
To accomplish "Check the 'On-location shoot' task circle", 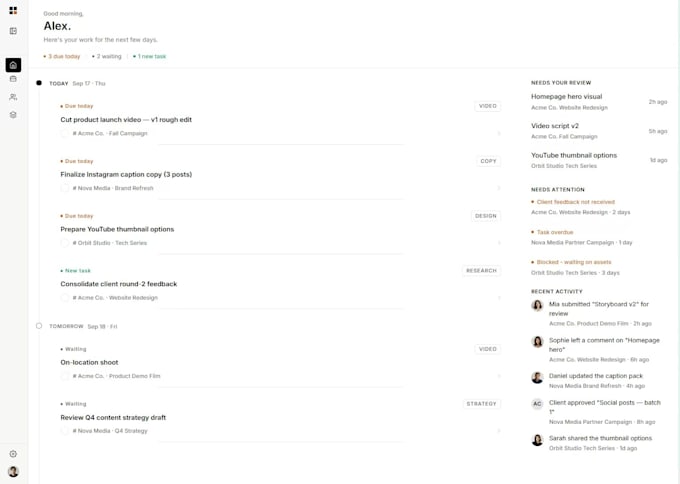I will point(65,376).
